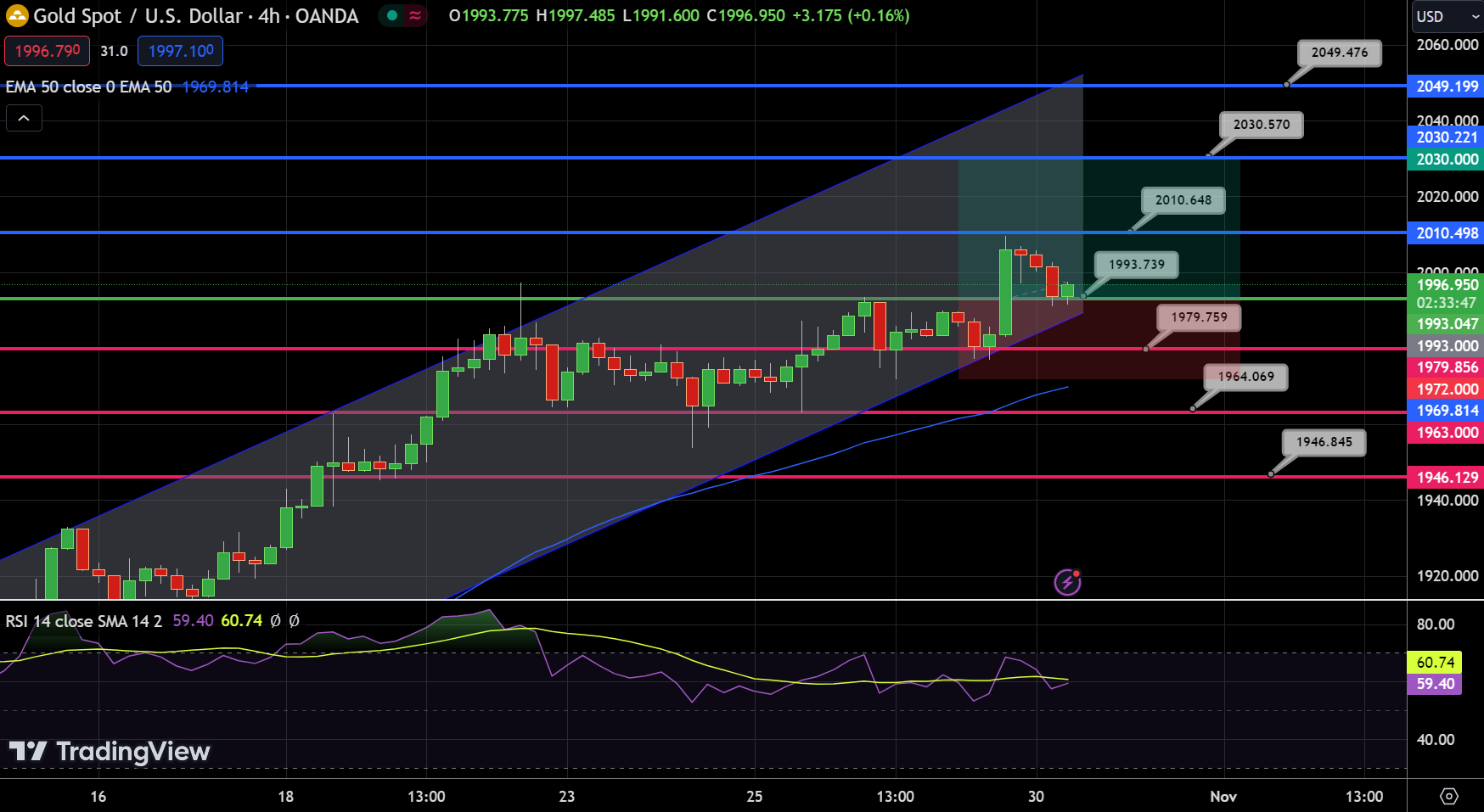Image resolution: width=1484 pixels, height=812 pixels.
Task: Click the RSI 60.74 yellow value label
Action: point(1435,662)
